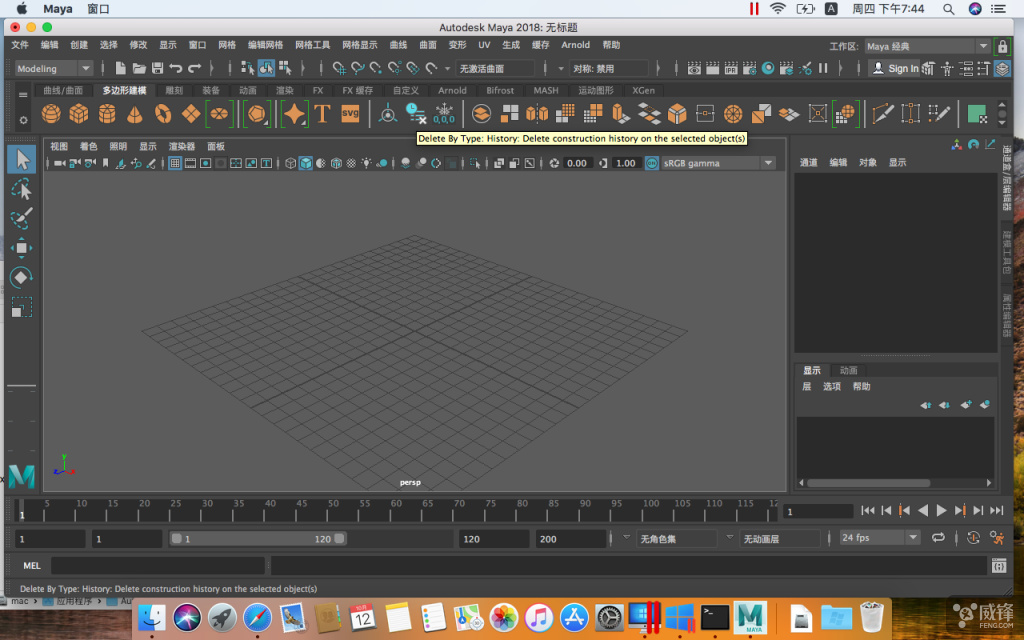
Task: Open the 无角色集 character set dropdown
Action: (676, 539)
